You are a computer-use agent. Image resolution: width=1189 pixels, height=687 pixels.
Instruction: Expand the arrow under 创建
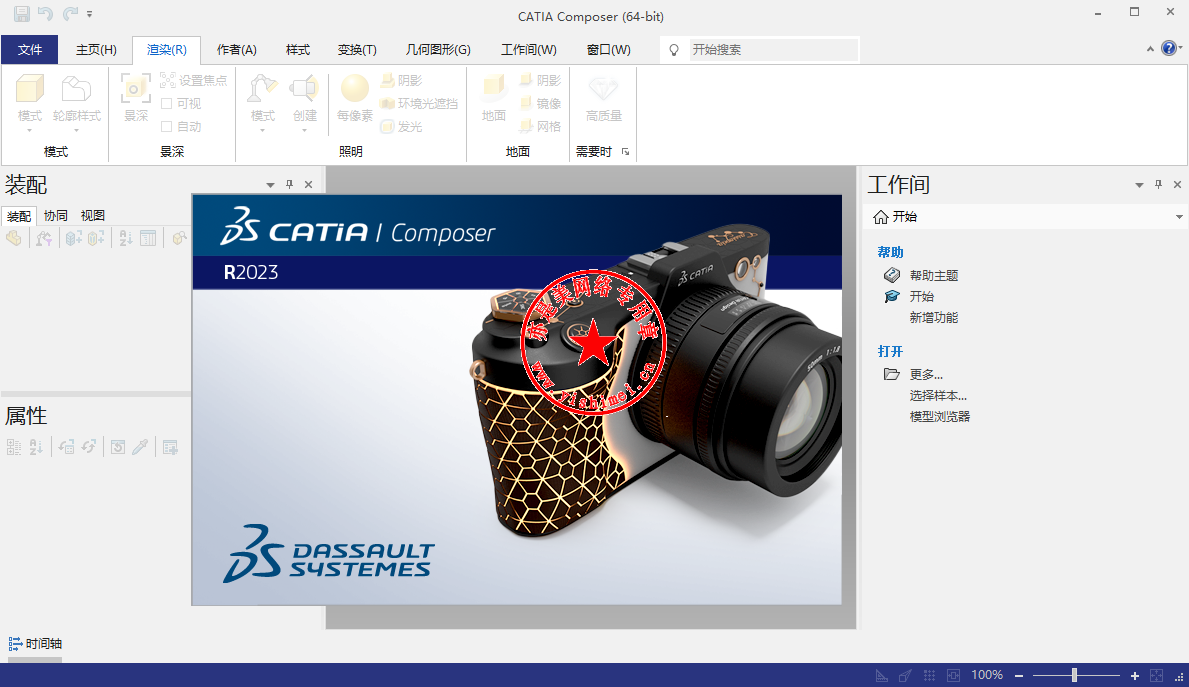click(304, 130)
